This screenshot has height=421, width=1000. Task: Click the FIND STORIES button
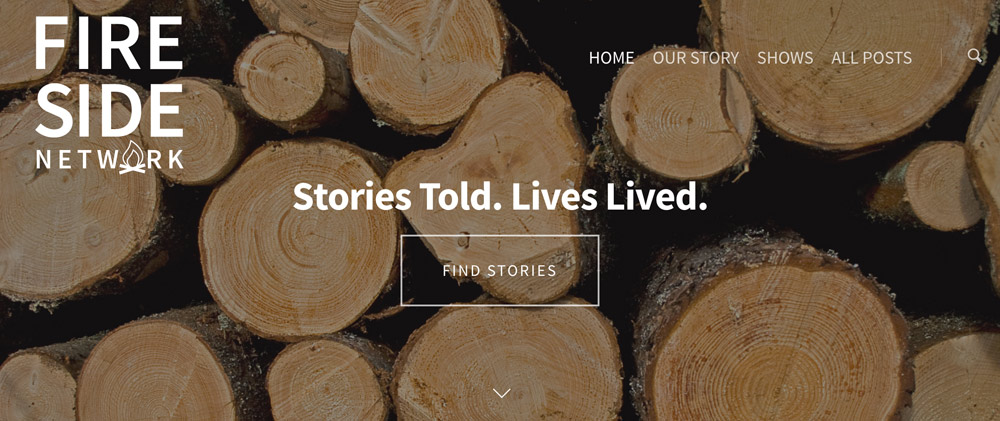pyautogui.click(x=499, y=270)
